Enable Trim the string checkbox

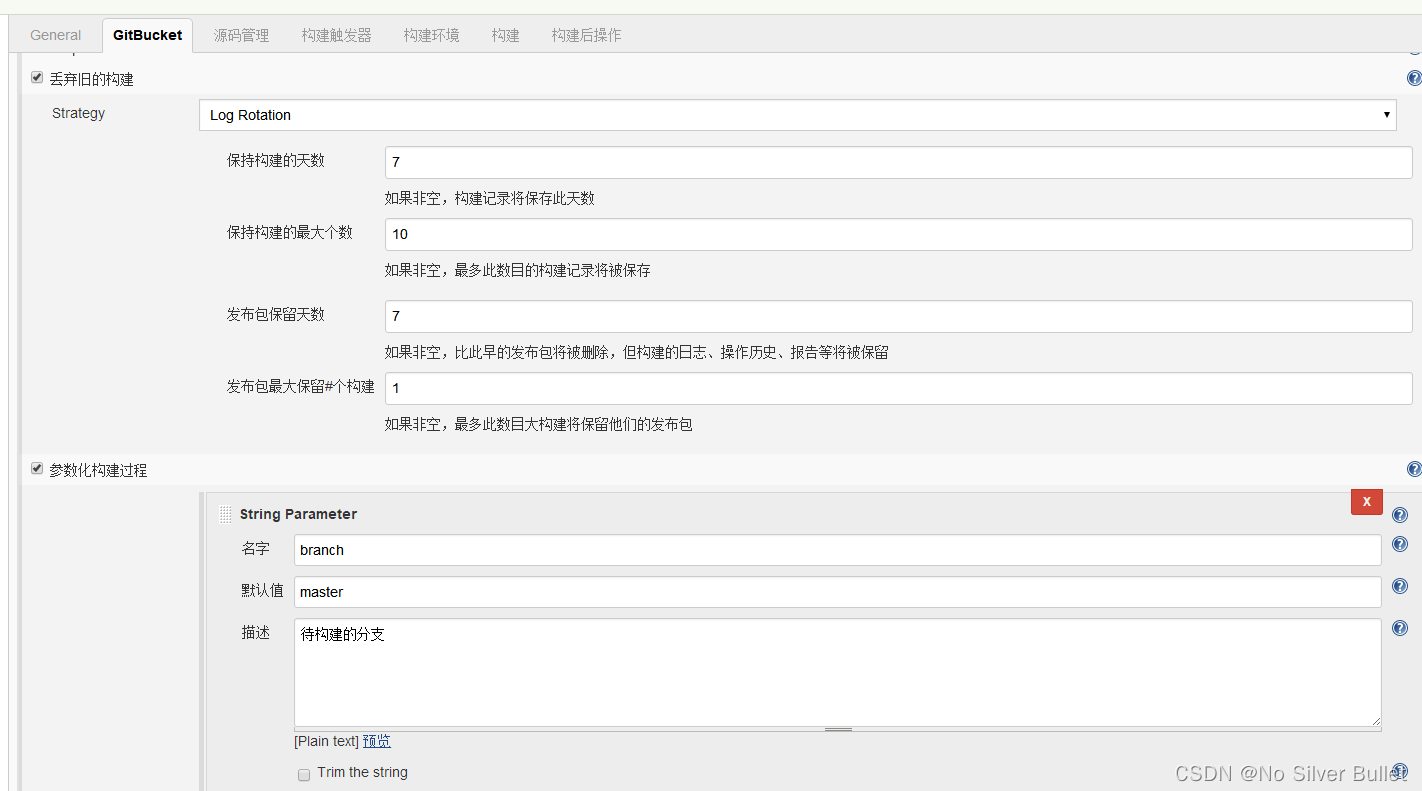coord(304,774)
